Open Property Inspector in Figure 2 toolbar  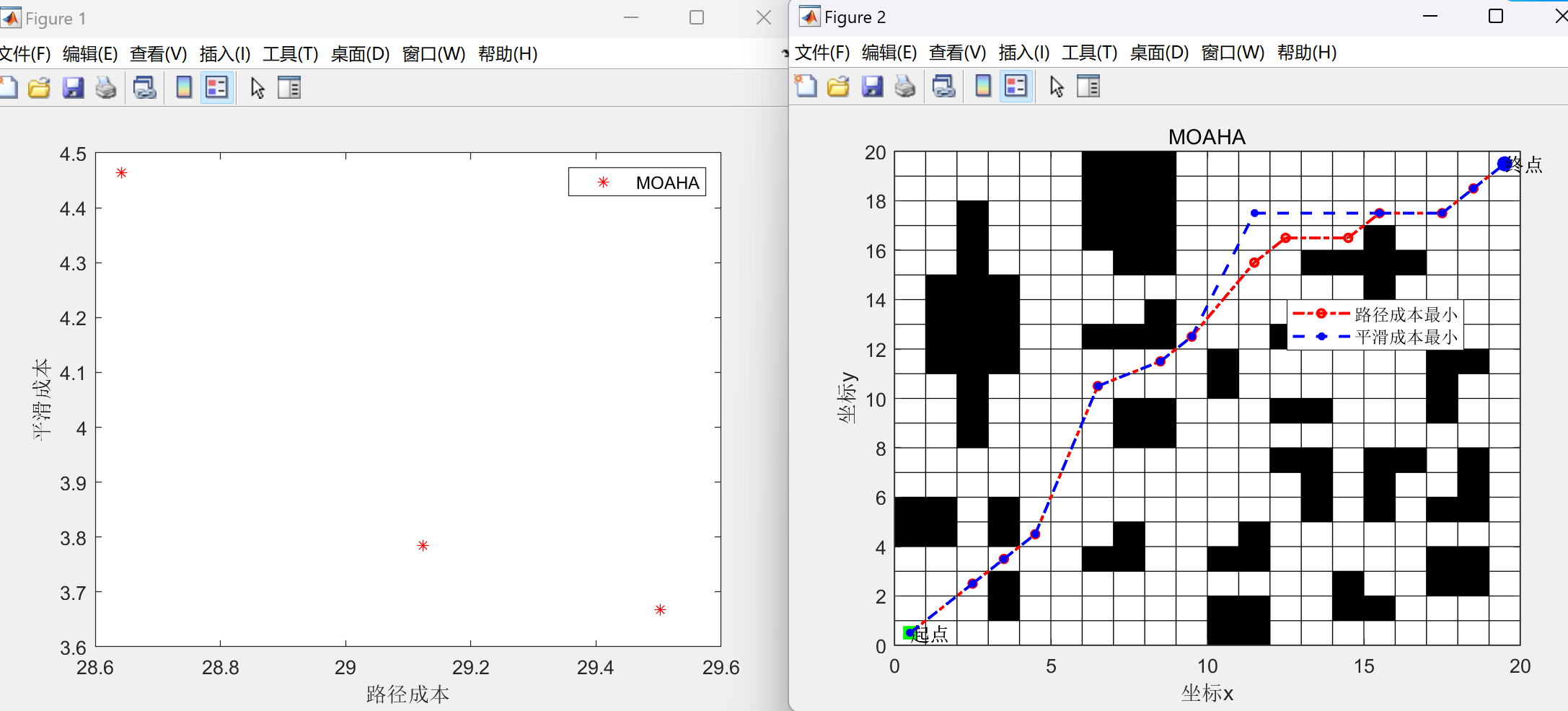1088,87
